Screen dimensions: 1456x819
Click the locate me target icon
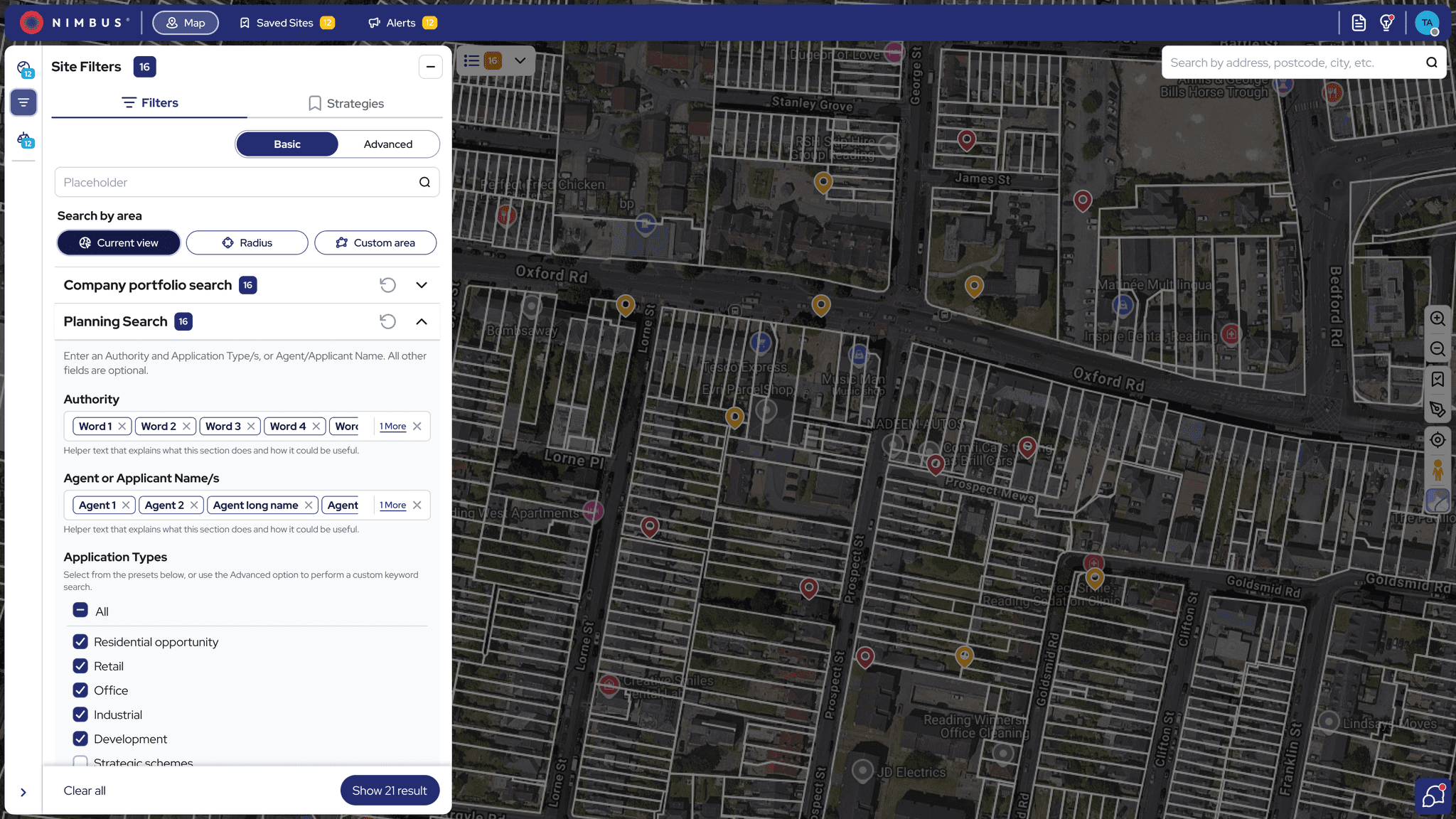coord(1438,440)
